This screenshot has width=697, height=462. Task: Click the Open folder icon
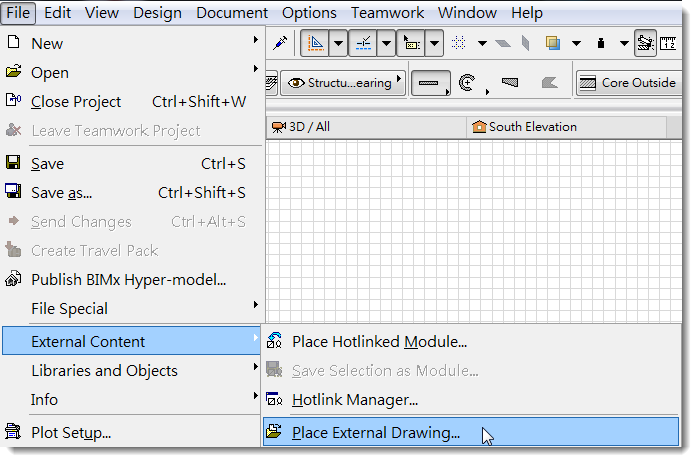13,71
